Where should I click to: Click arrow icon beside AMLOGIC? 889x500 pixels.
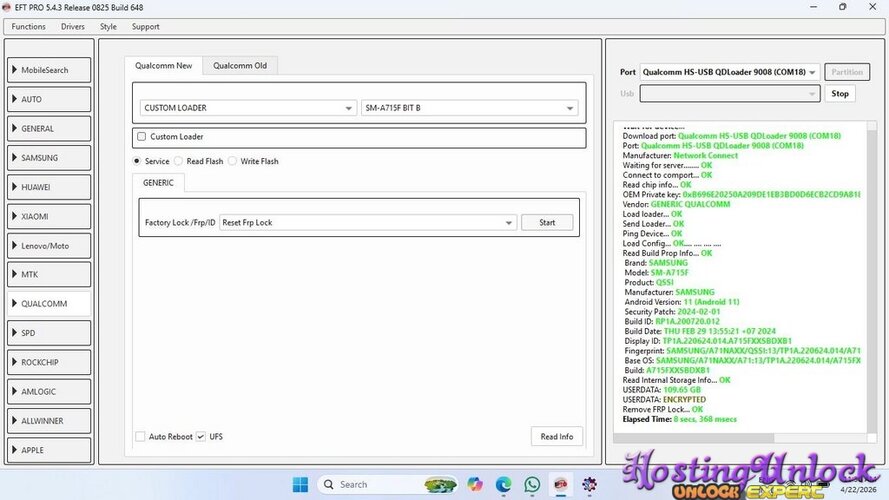pyautogui.click(x=14, y=391)
